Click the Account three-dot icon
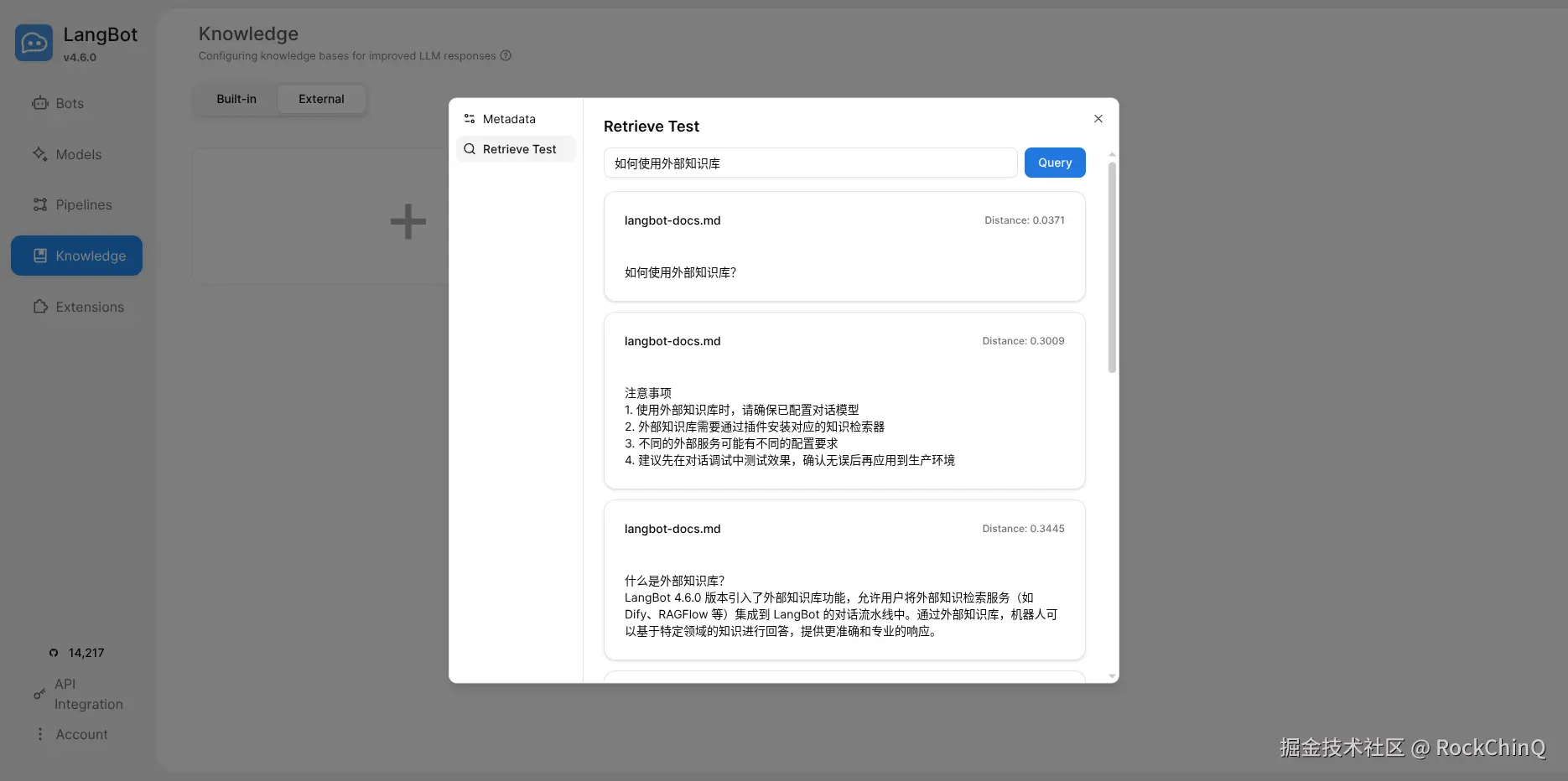1568x781 pixels. pyautogui.click(x=40, y=734)
